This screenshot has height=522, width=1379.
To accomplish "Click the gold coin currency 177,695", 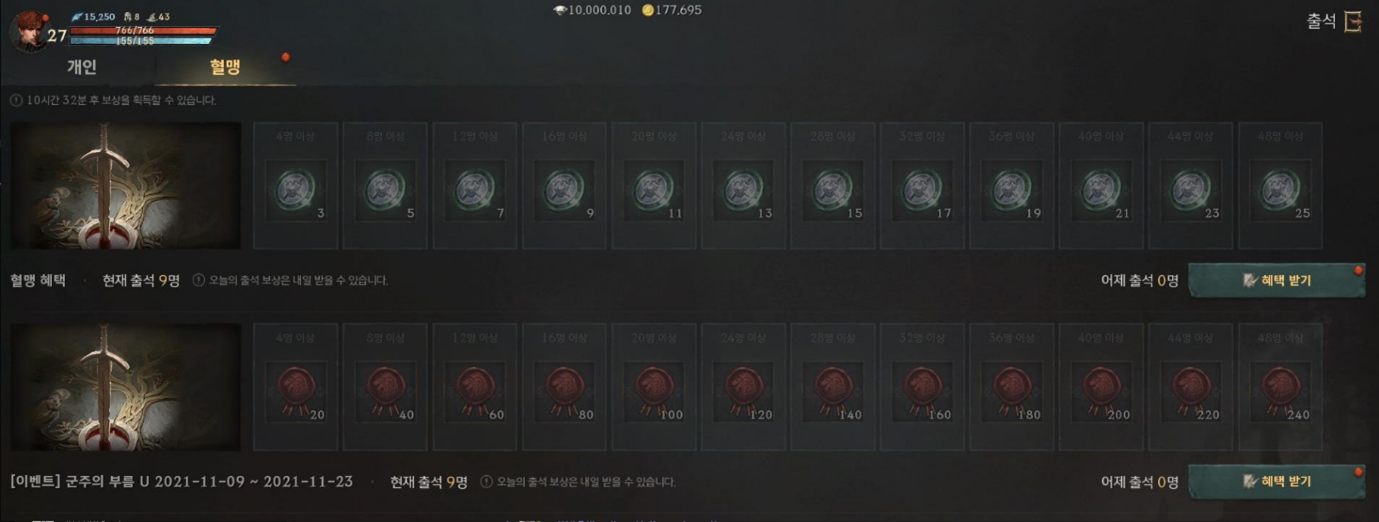I will click(671, 10).
